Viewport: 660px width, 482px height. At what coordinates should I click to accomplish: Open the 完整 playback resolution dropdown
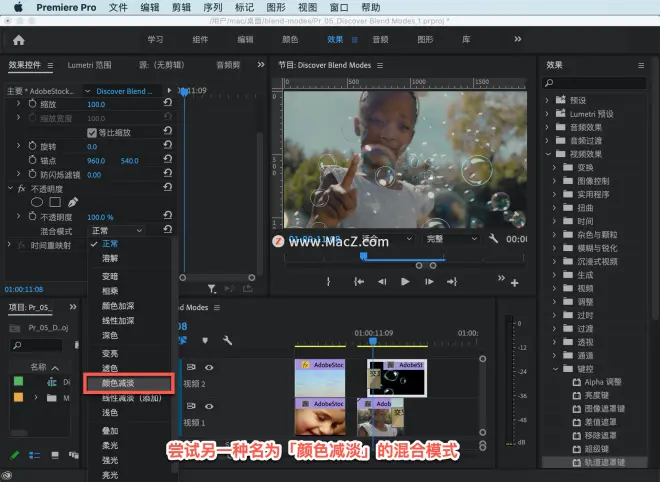(452, 239)
